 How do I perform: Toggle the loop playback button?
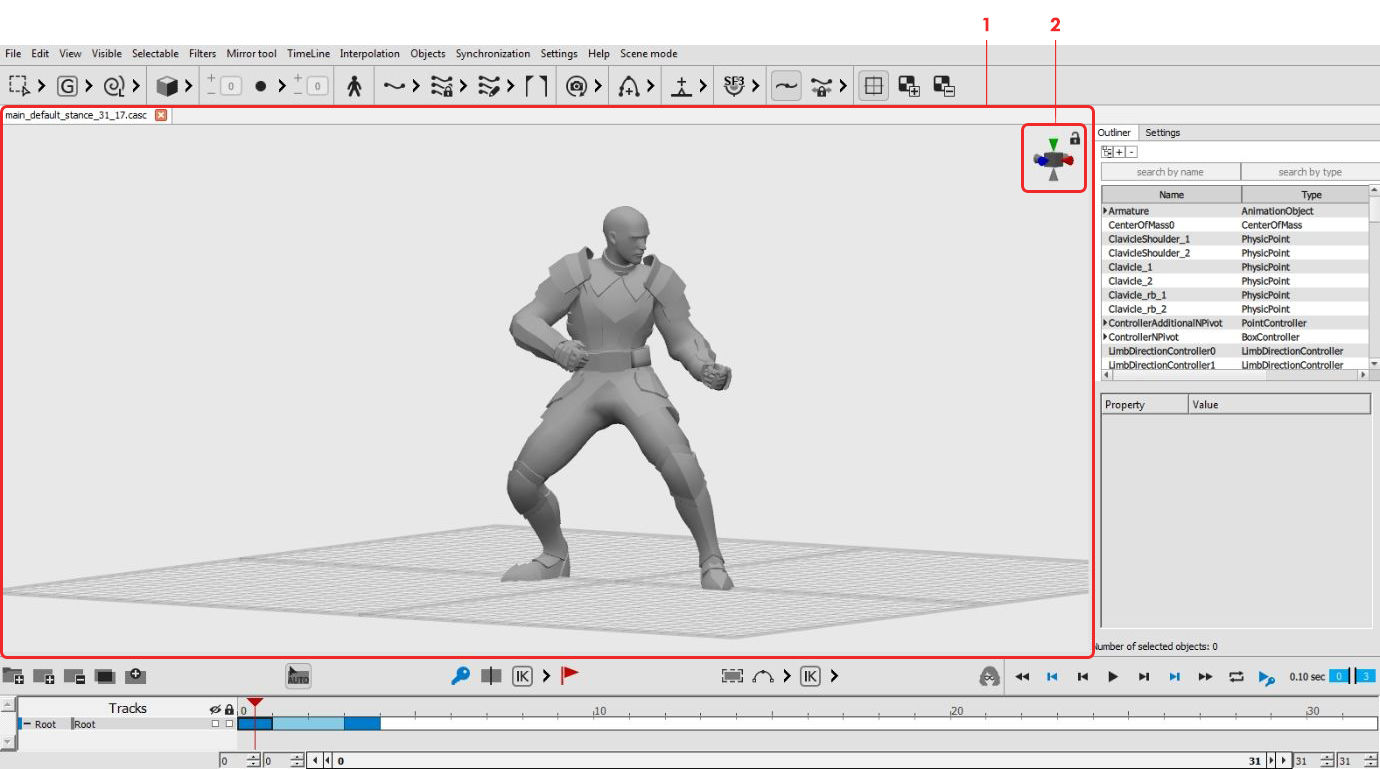tap(1236, 677)
